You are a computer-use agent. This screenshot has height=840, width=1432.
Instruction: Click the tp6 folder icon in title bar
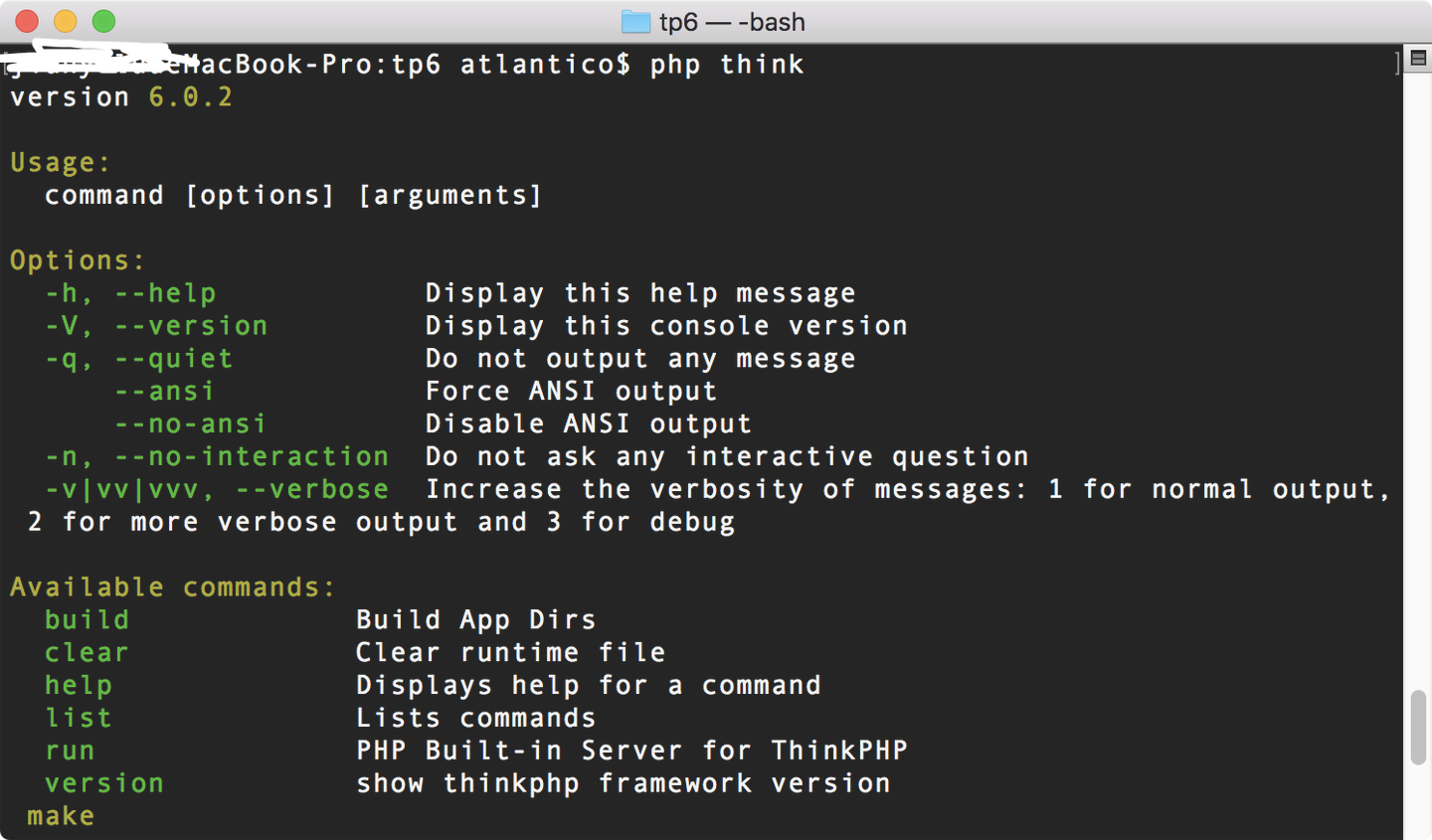click(x=635, y=22)
